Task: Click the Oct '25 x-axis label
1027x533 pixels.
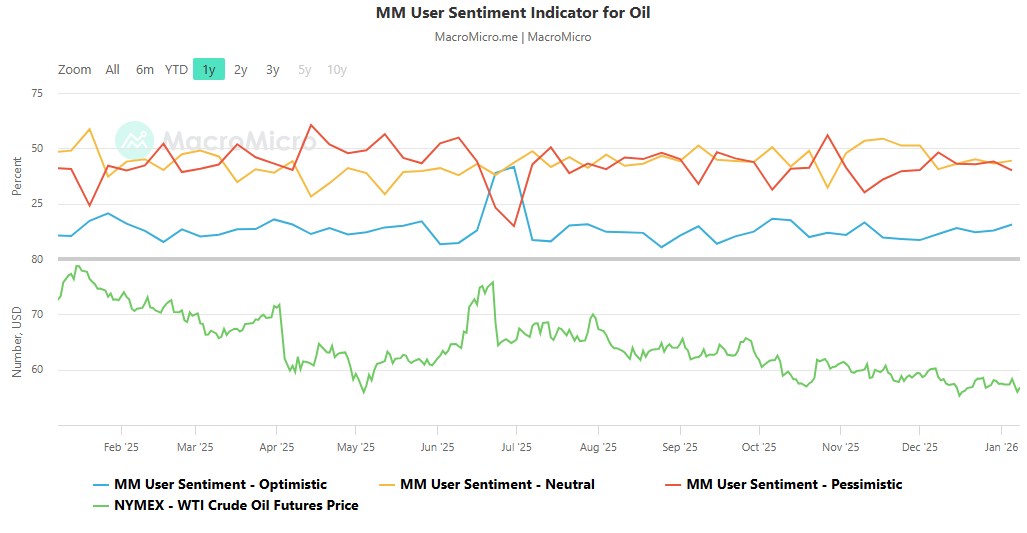Action: click(759, 447)
